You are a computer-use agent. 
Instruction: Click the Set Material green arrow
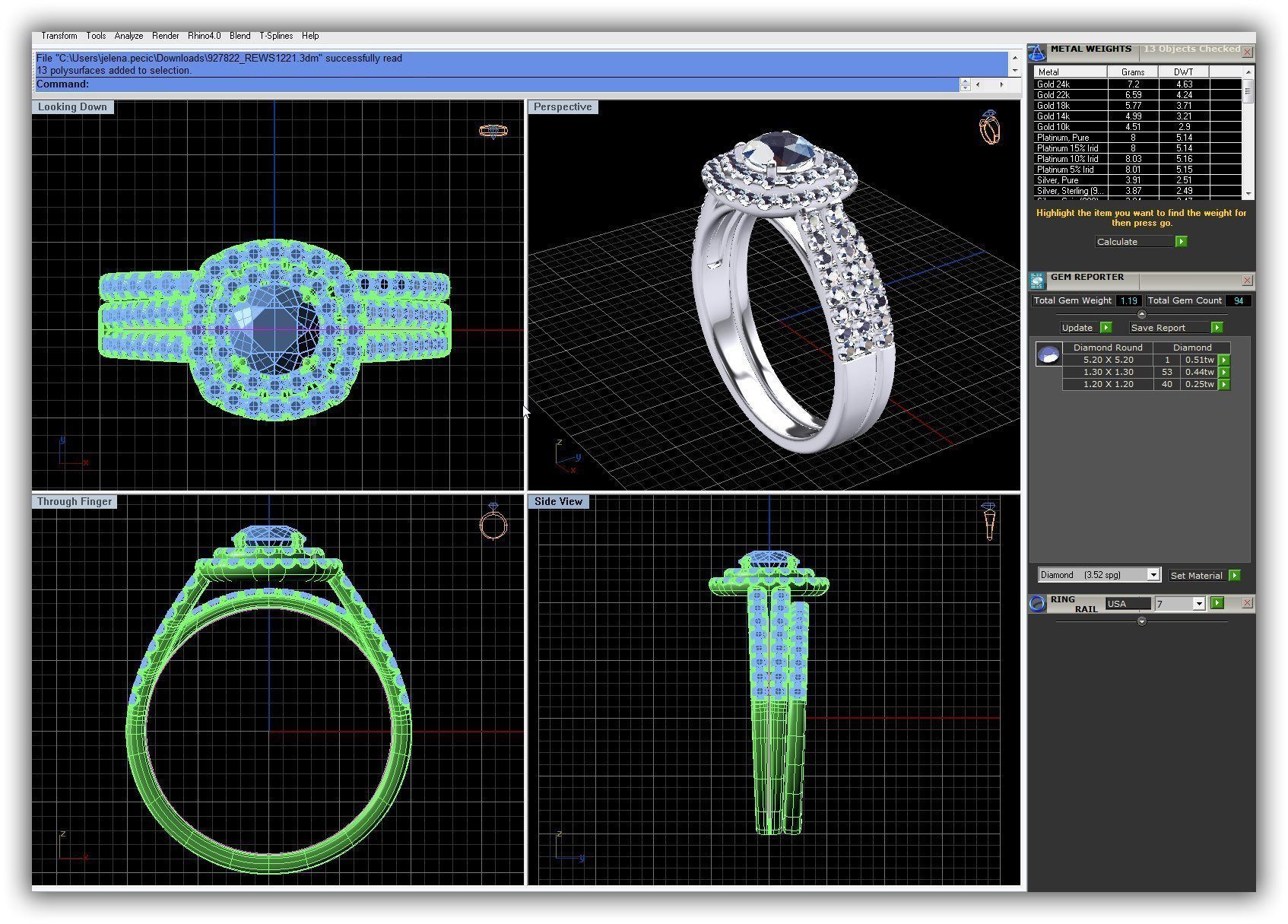click(1234, 575)
